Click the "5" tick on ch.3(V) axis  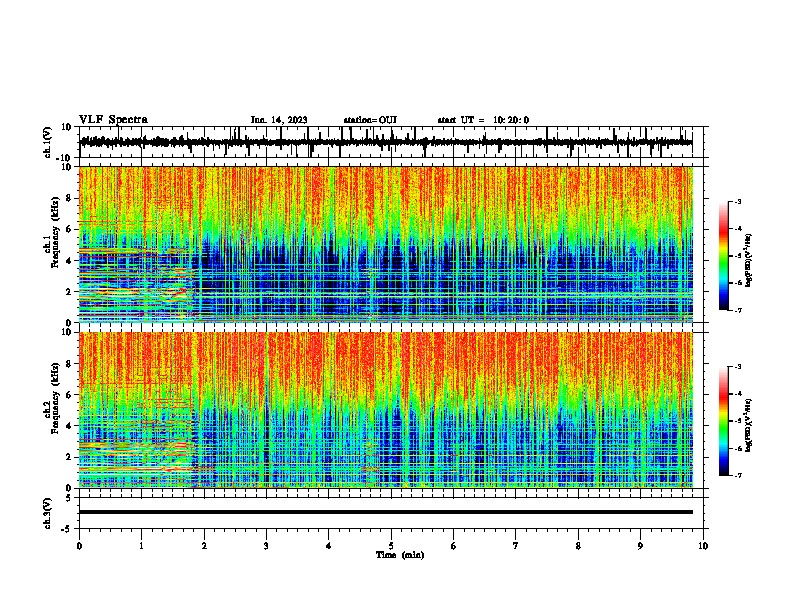69,497
